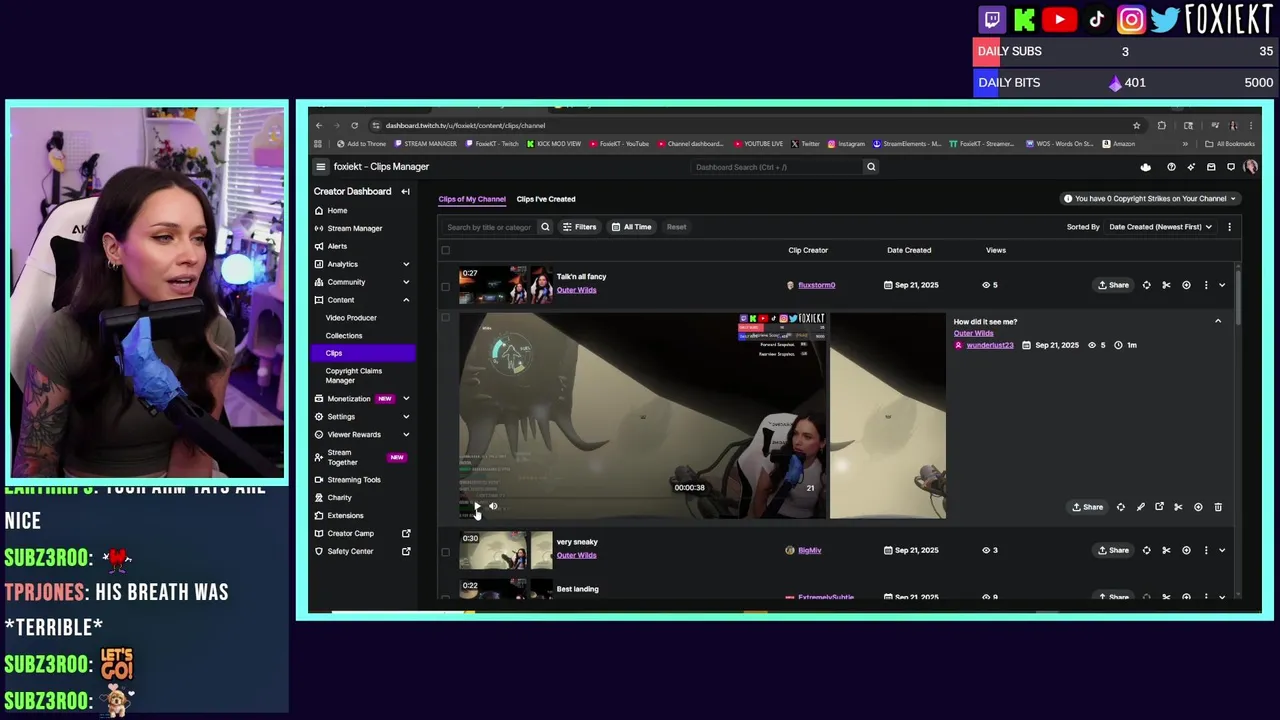Viewport: 1280px width, 720px height.
Task: Click the YouTube icon in stream overlay
Action: coord(1059,19)
